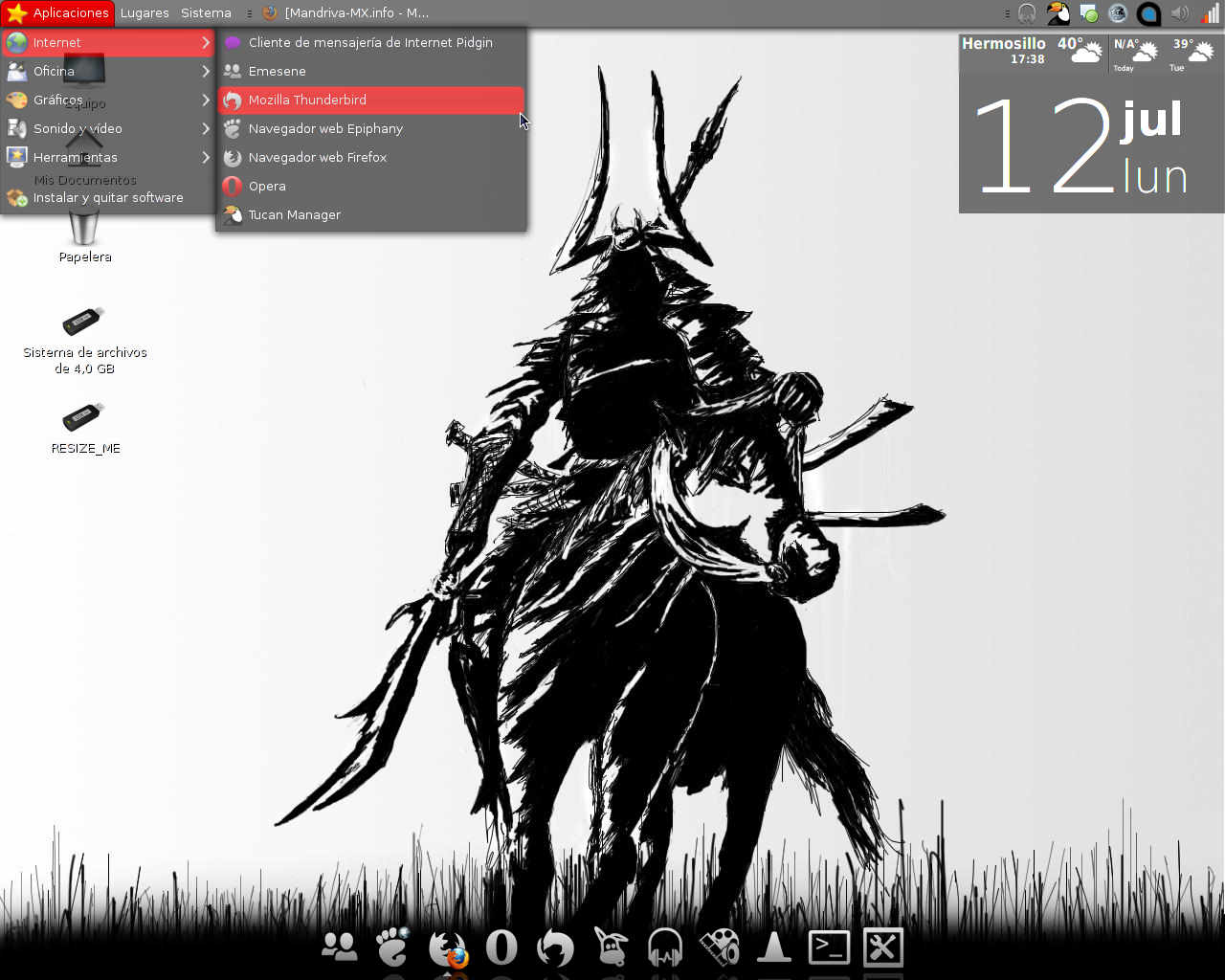Launch Opera from the bottom dock
The height and width of the screenshot is (980, 1225).
point(501,947)
